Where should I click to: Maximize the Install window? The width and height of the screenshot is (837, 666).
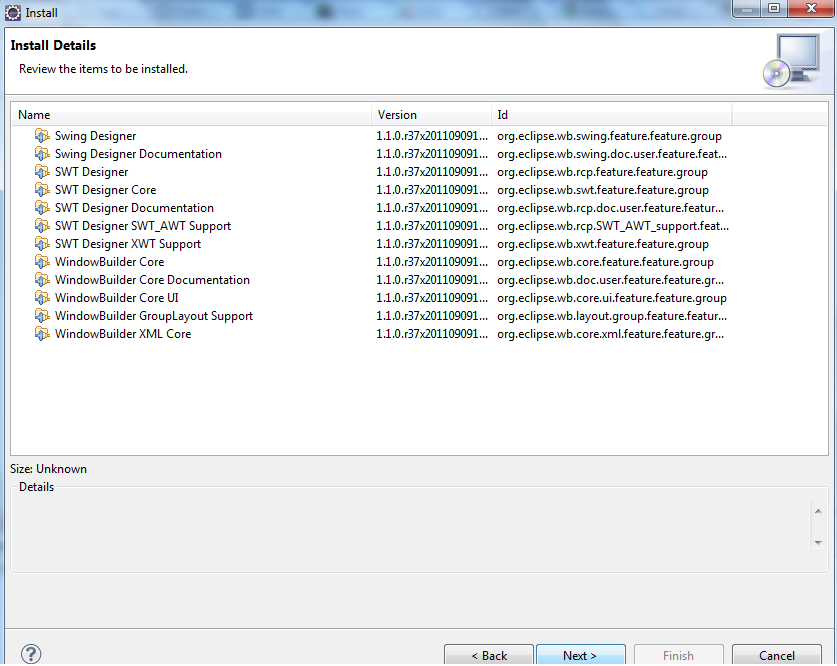[773, 9]
